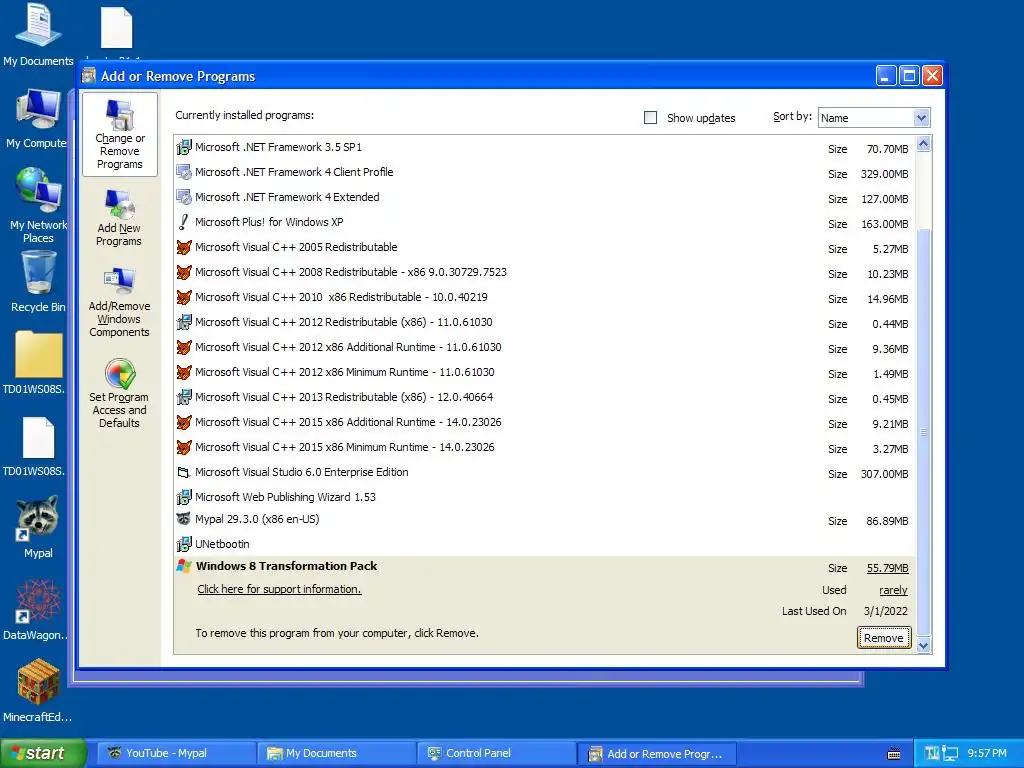Select the My Documents desktop icon
Image resolution: width=1024 pixels, height=768 pixels.
click(38, 35)
